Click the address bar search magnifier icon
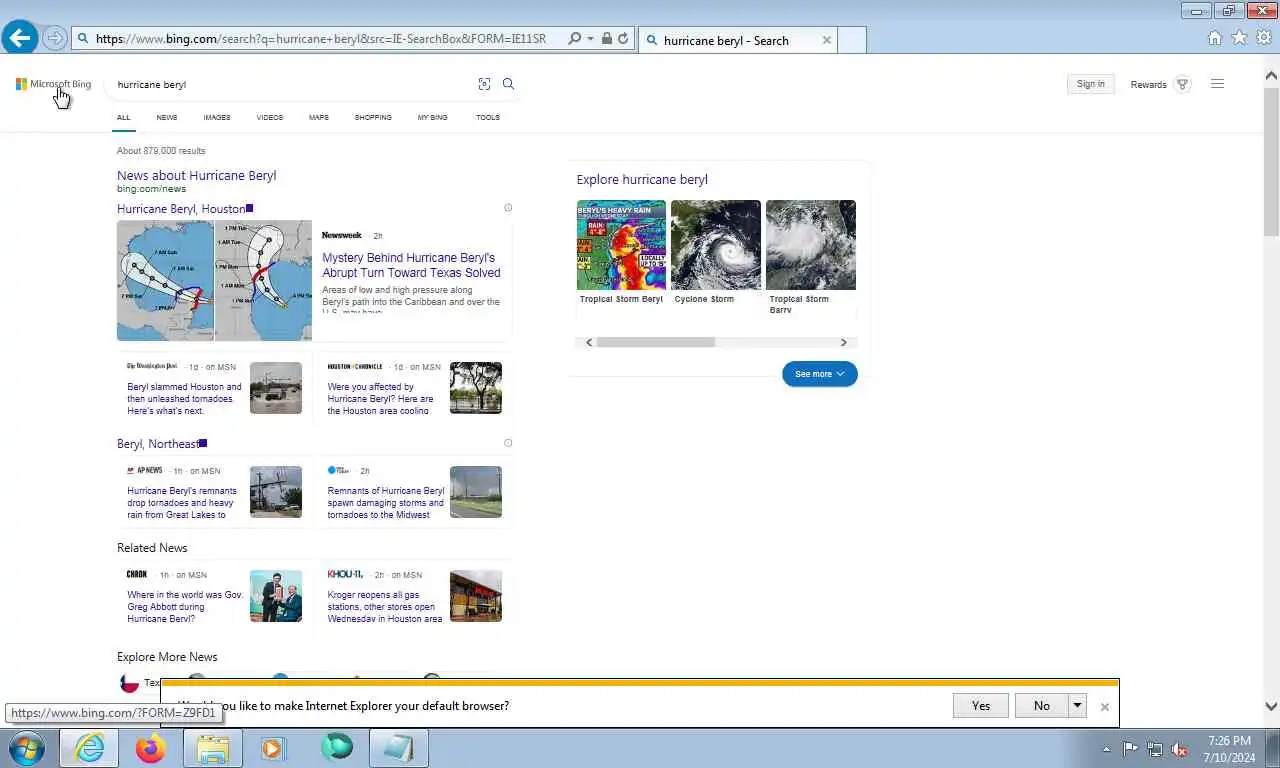The height and width of the screenshot is (768, 1280). (x=574, y=39)
